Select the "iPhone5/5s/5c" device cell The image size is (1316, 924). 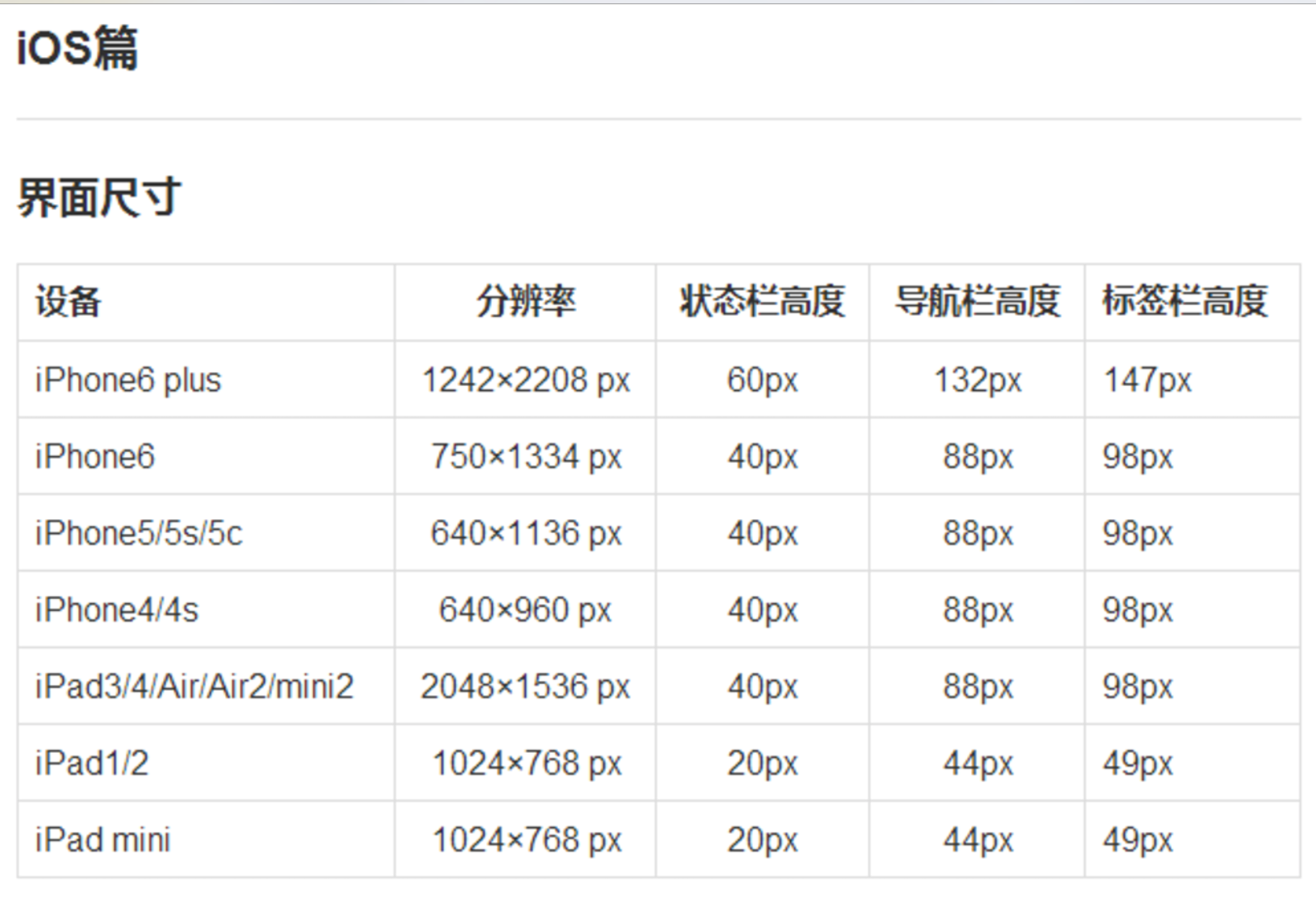pos(139,533)
